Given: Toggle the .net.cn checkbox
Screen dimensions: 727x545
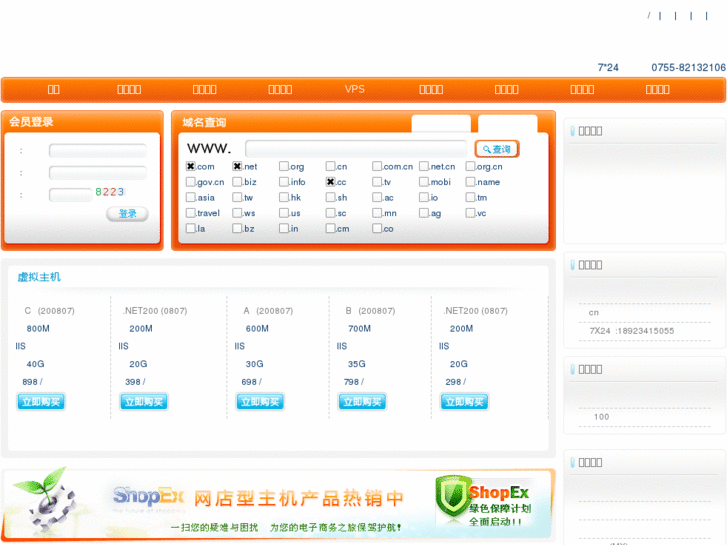Looking at the screenshot, I should (424, 166).
